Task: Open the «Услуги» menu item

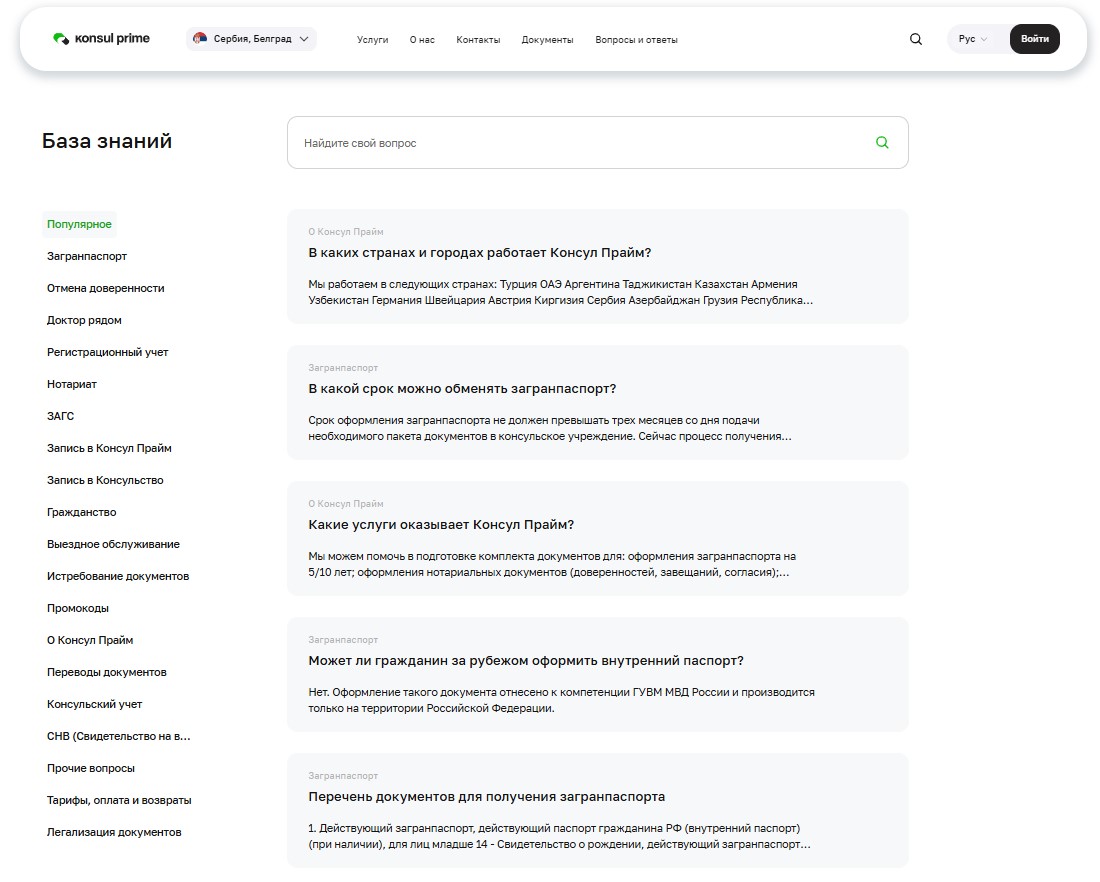Action: point(372,39)
